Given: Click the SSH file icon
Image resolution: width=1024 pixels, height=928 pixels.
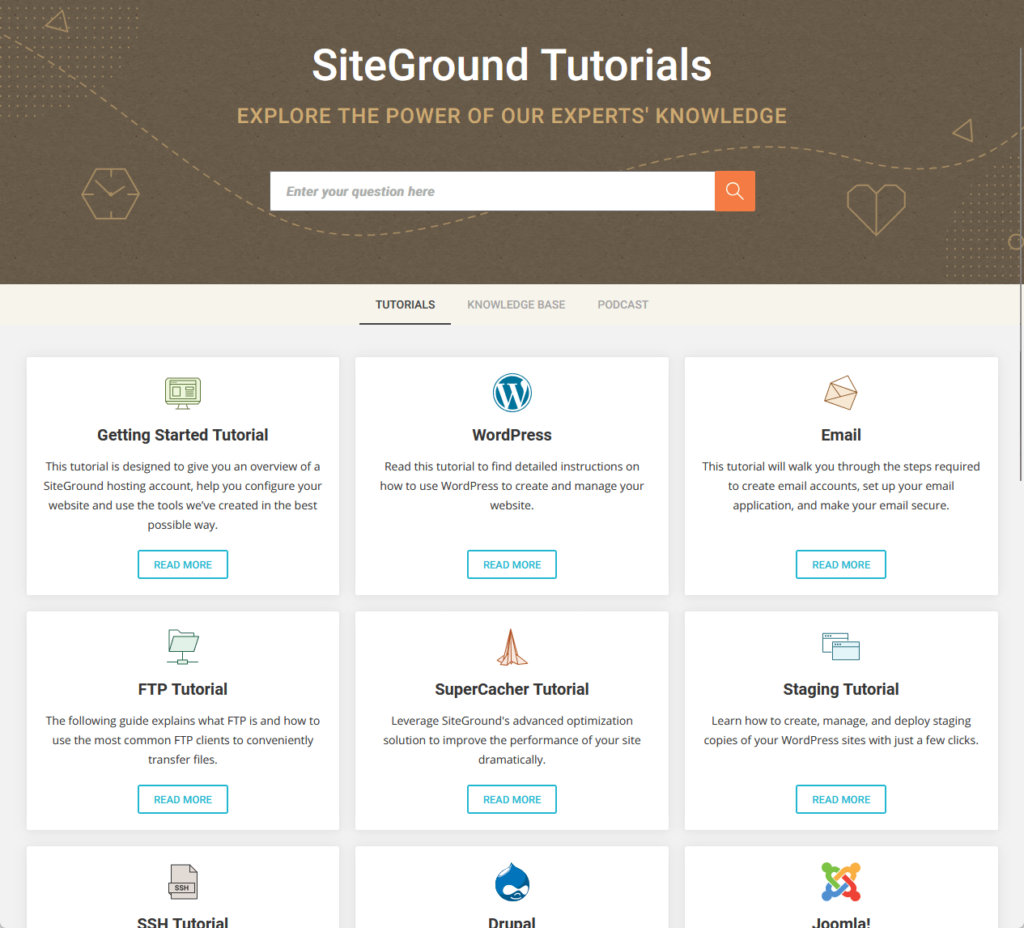Looking at the screenshot, I should pyautogui.click(x=183, y=882).
